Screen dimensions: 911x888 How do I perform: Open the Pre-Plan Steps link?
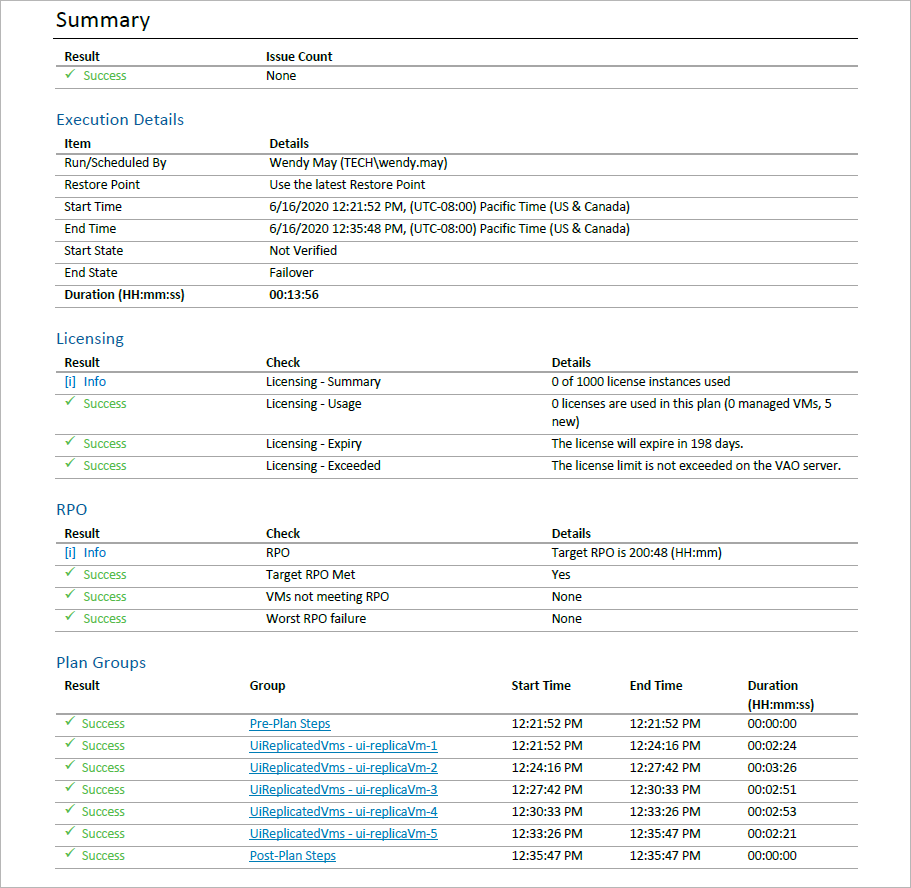pos(290,724)
